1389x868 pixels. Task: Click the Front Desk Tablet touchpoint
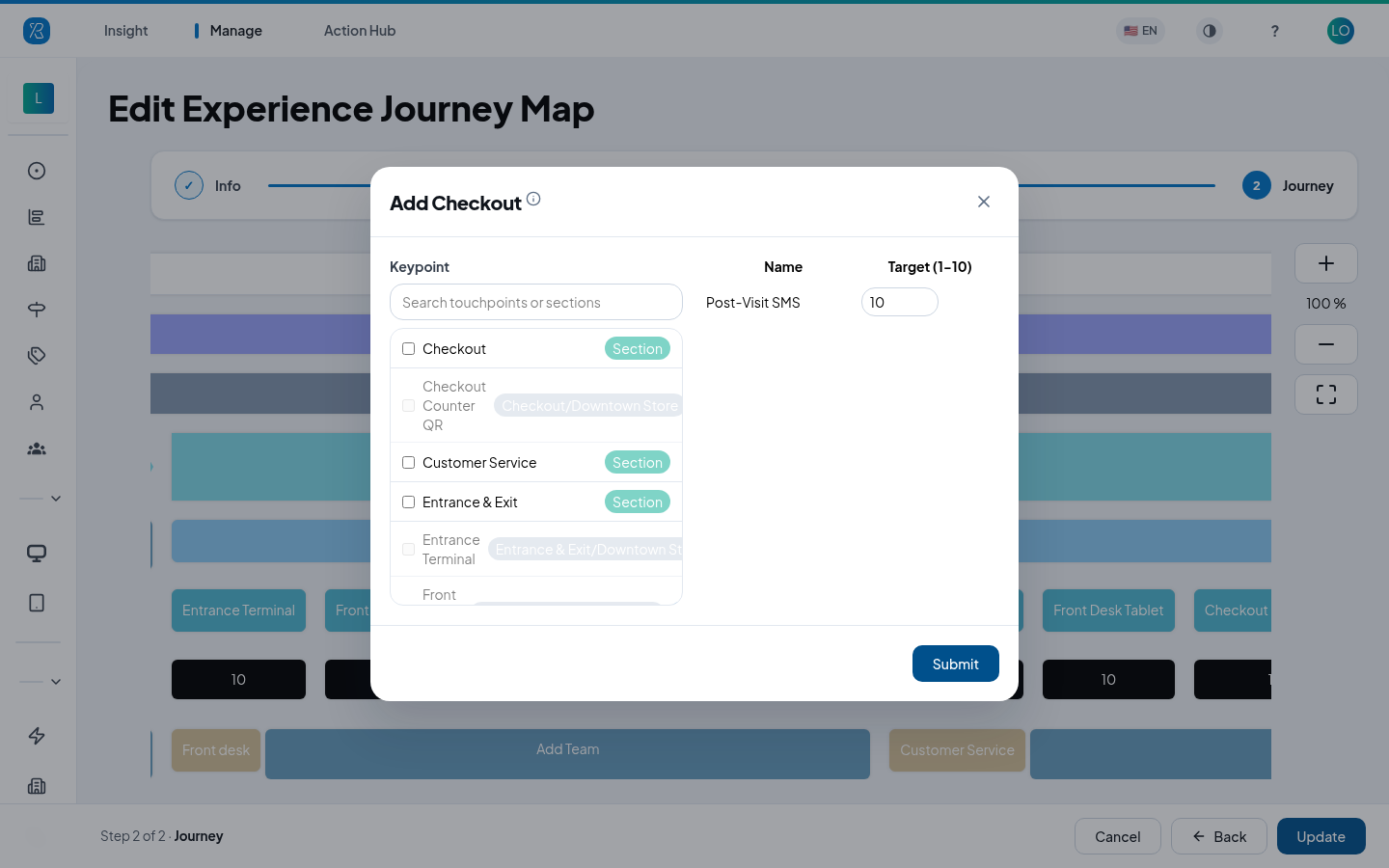tap(1108, 610)
